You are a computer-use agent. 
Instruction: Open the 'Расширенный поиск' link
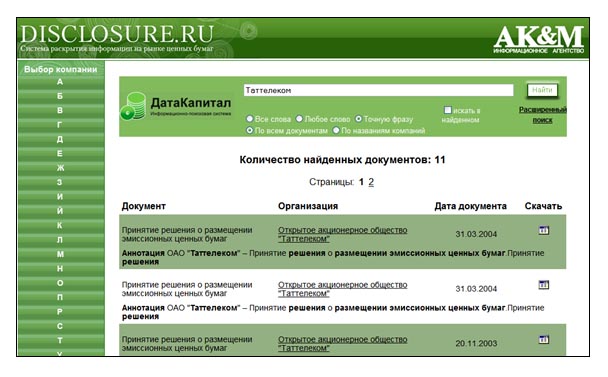(x=542, y=115)
